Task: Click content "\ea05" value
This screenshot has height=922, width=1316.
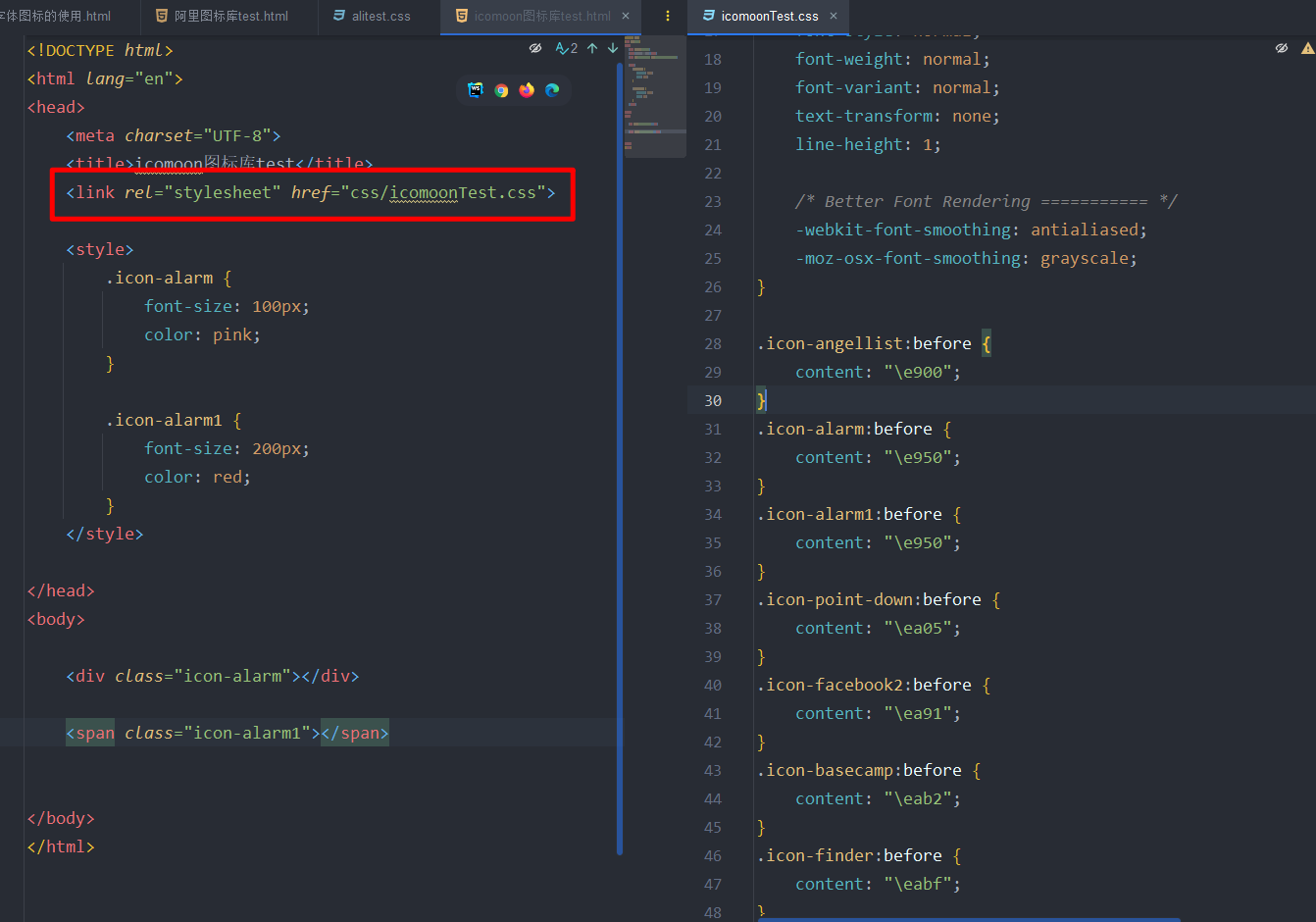Action: point(918,628)
